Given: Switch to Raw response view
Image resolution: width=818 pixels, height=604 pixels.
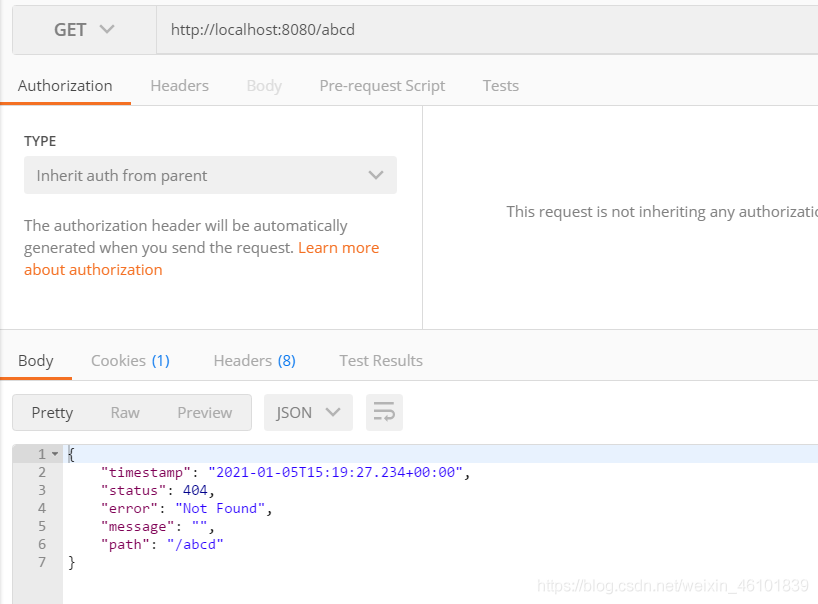Looking at the screenshot, I should pos(125,412).
